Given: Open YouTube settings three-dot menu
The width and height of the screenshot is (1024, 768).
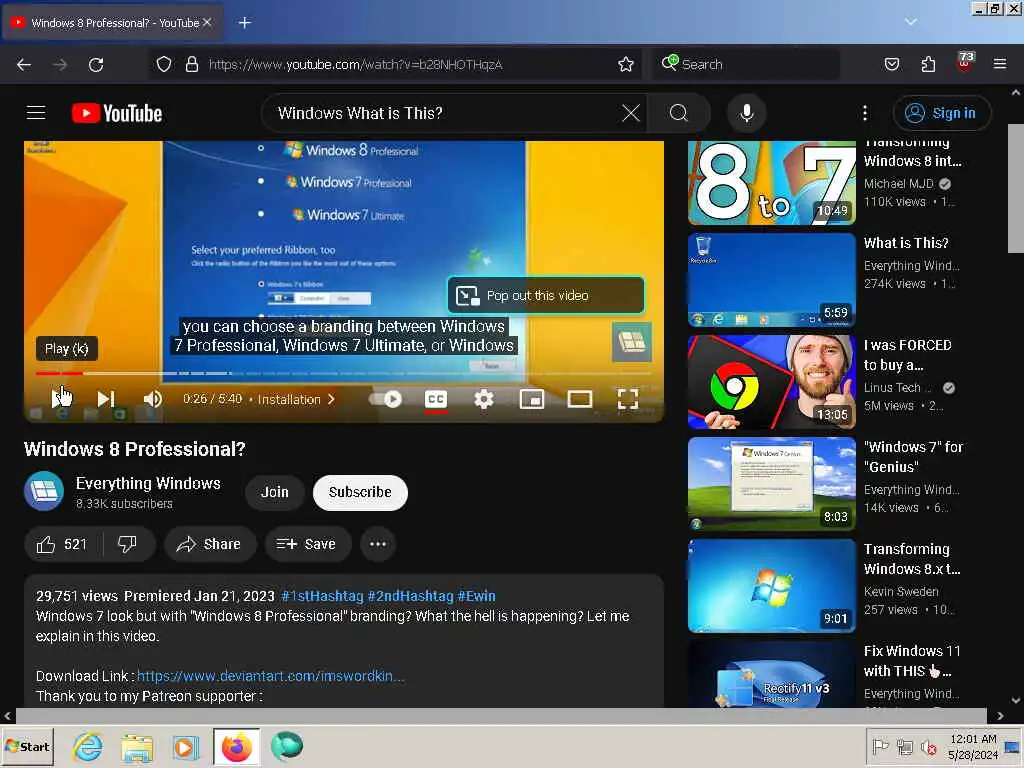Looking at the screenshot, I should [x=865, y=113].
